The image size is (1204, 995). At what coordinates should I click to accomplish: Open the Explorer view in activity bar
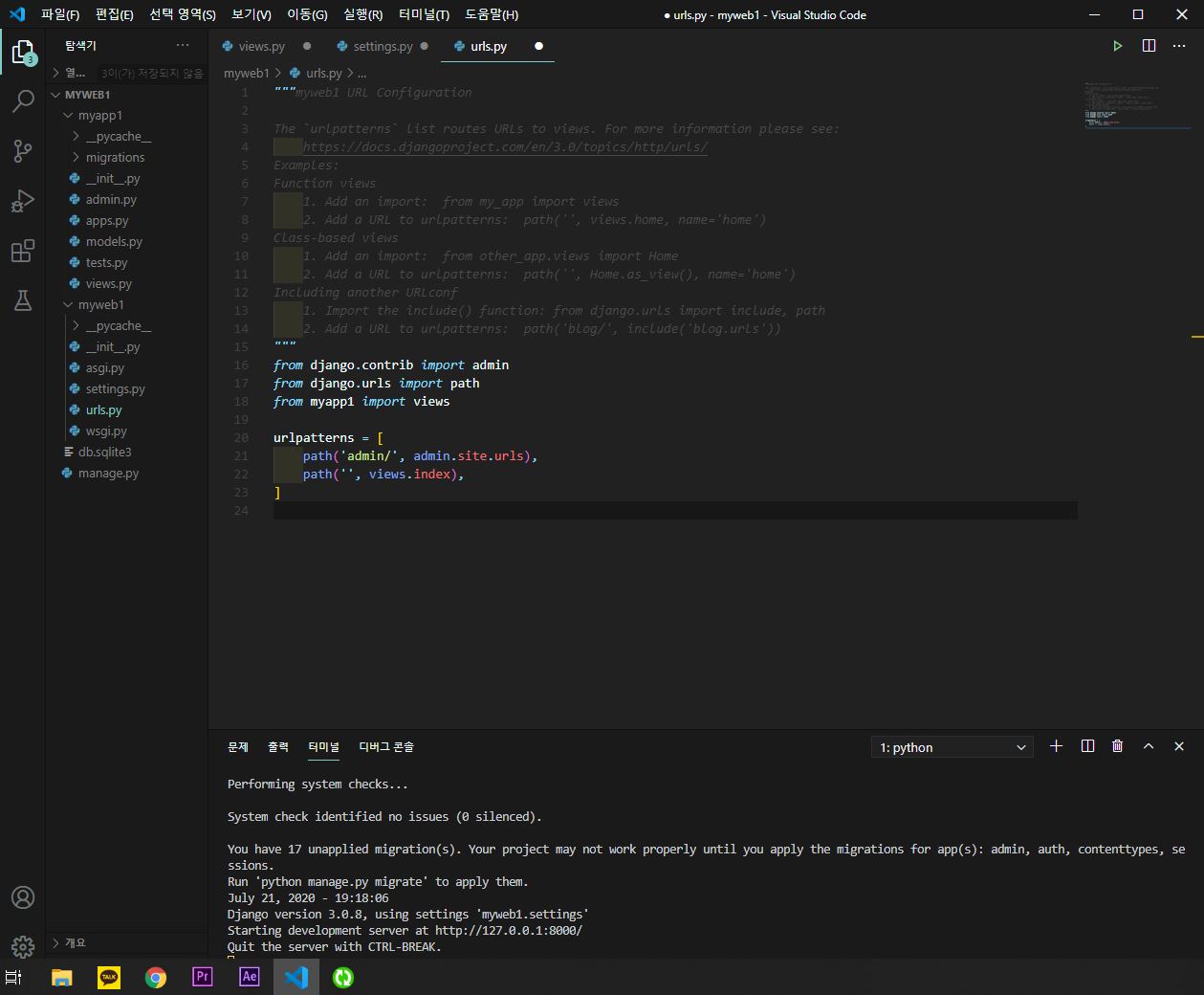[23, 52]
